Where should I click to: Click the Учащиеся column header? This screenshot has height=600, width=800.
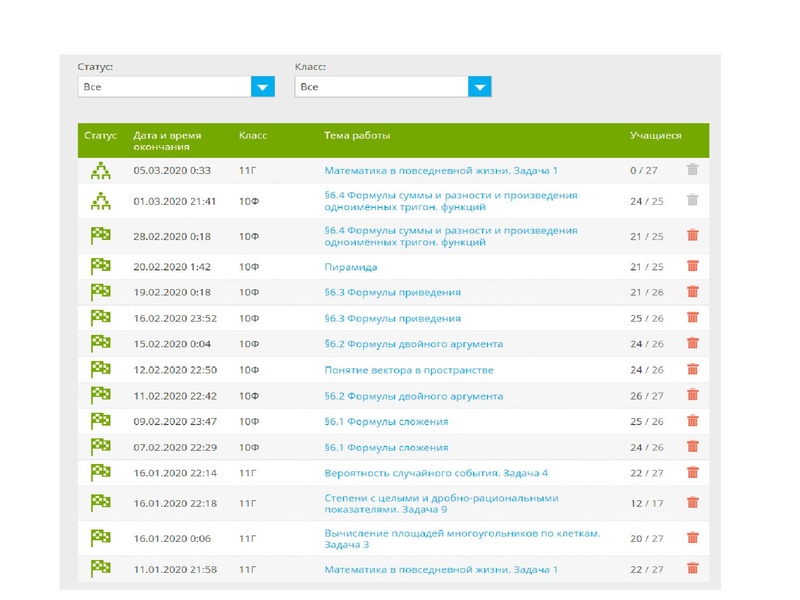tap(655, 135)
